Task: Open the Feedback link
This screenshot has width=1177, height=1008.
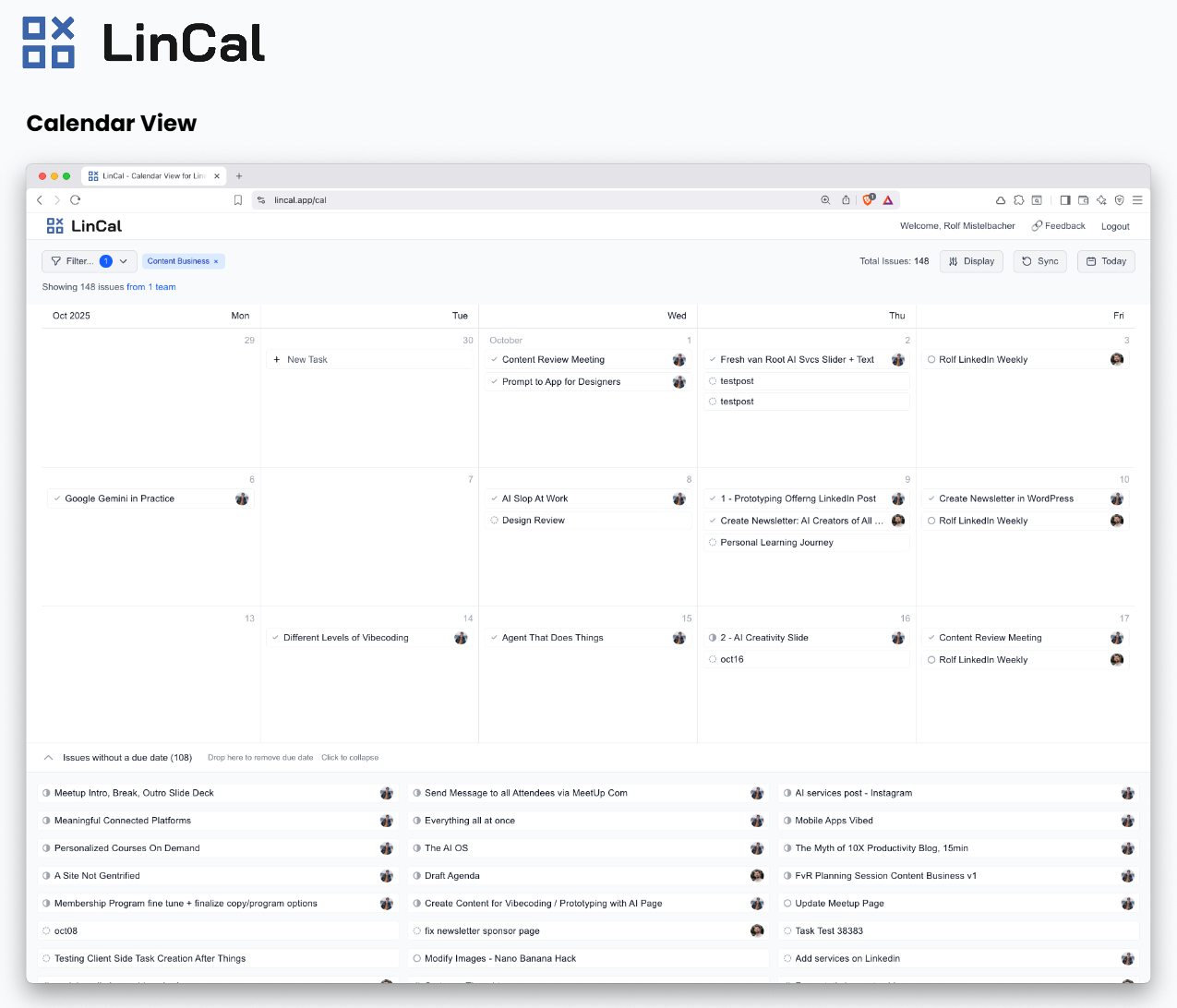Action: (1059, 226)
